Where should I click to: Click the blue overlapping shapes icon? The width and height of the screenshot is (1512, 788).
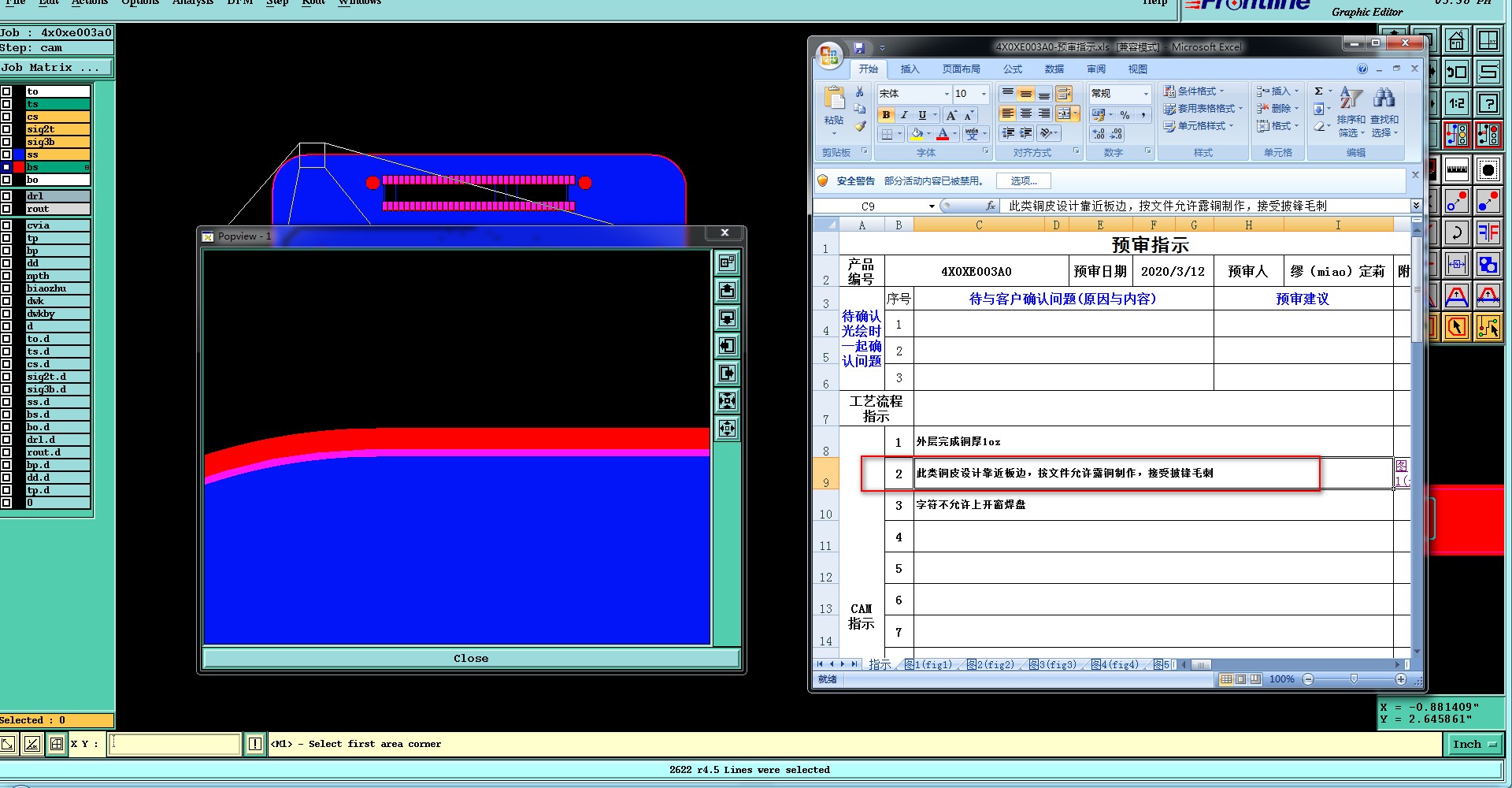[1488, 264]
